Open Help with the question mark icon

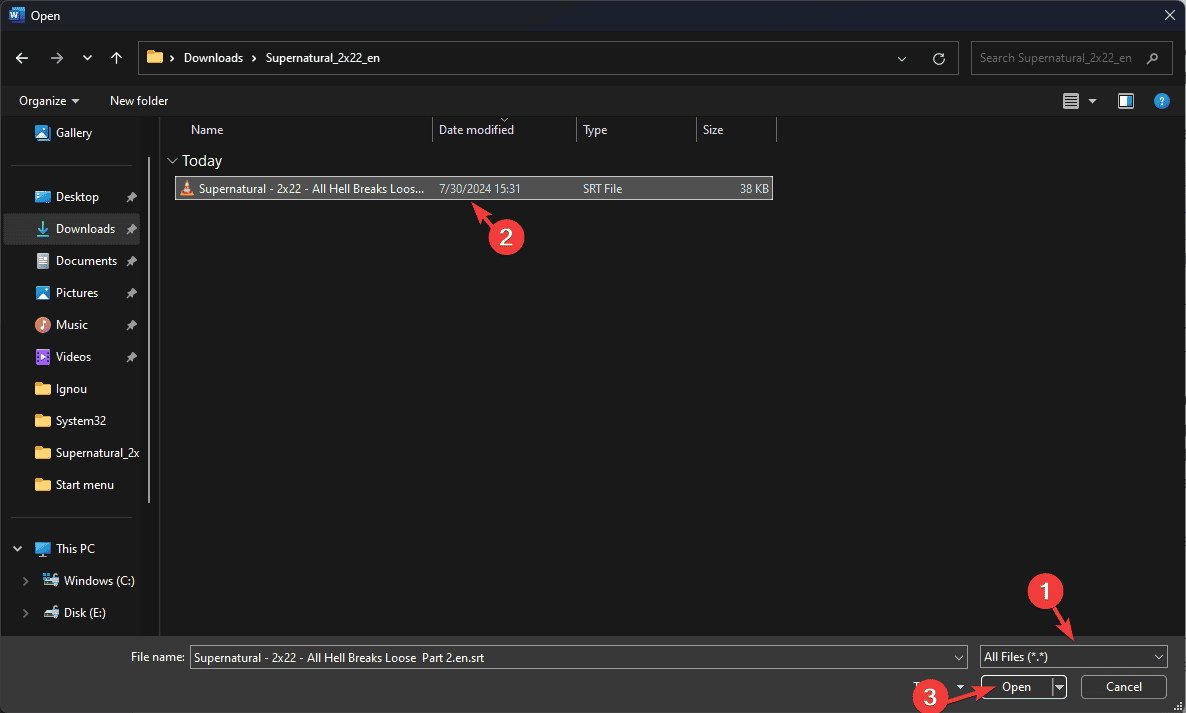click(x=1162, y=101)
